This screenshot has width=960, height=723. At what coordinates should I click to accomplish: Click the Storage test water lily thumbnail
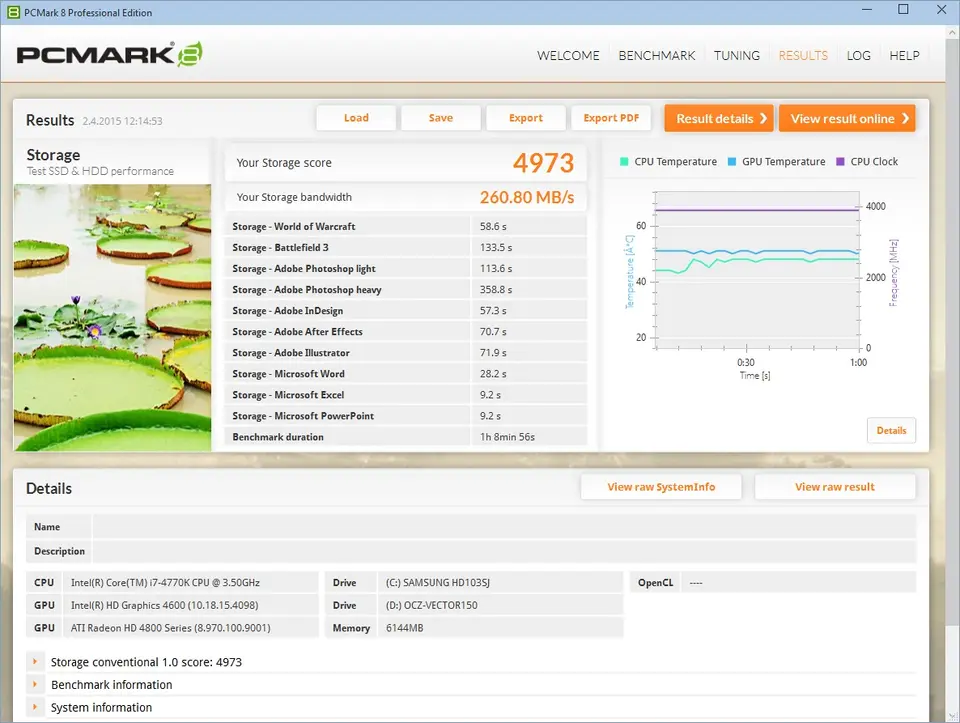pos(113,316)
